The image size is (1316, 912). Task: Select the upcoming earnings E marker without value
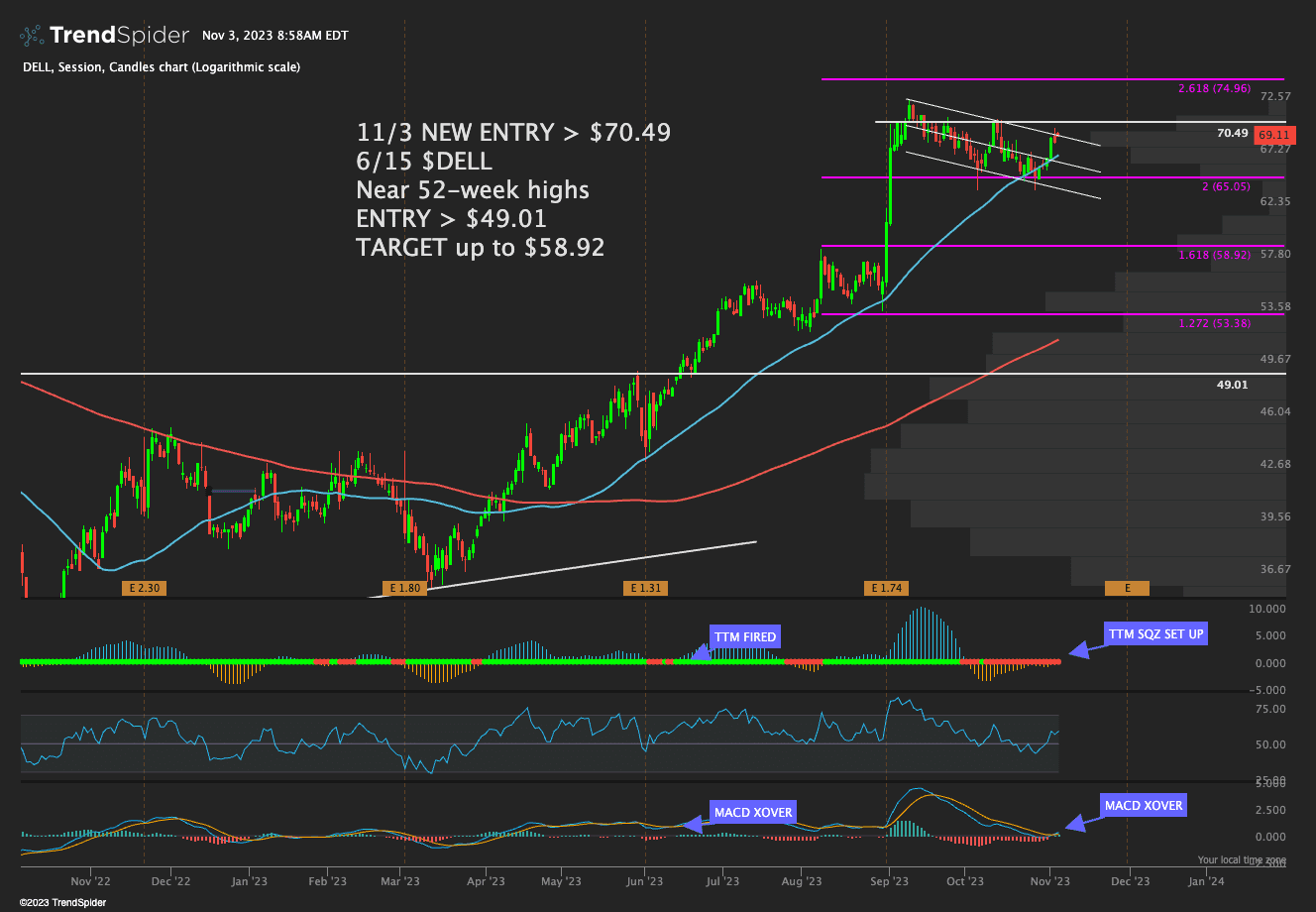[x=1127, y=588]
